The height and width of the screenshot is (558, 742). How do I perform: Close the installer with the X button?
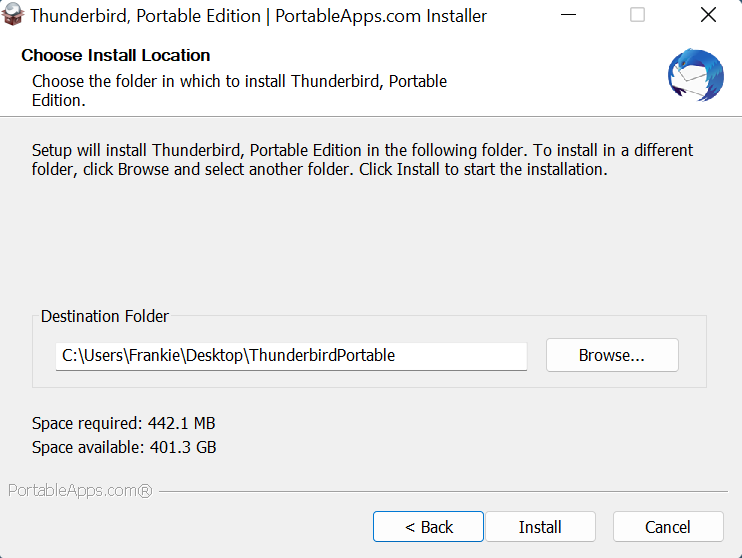point(708,15)
